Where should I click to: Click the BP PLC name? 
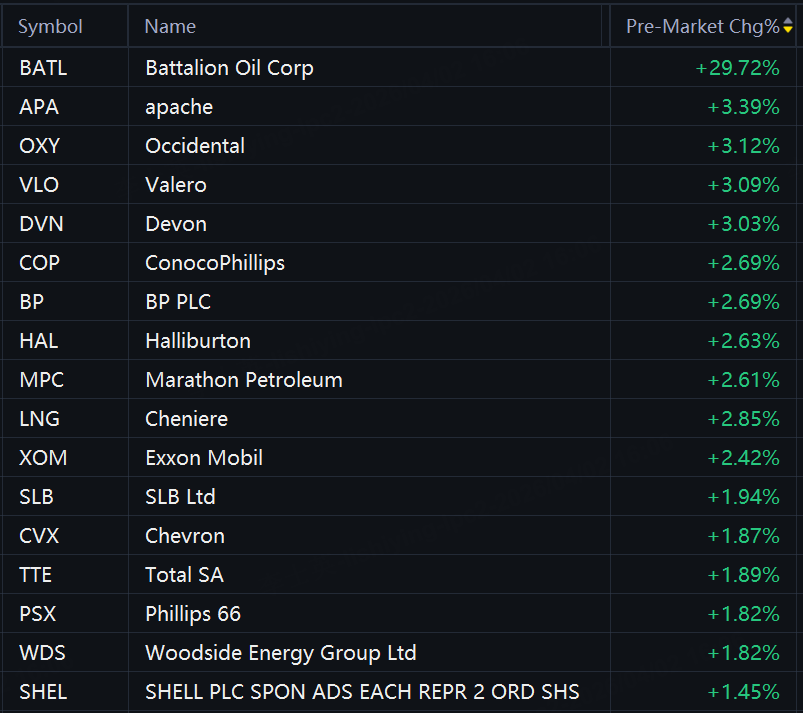pos(178,302)
